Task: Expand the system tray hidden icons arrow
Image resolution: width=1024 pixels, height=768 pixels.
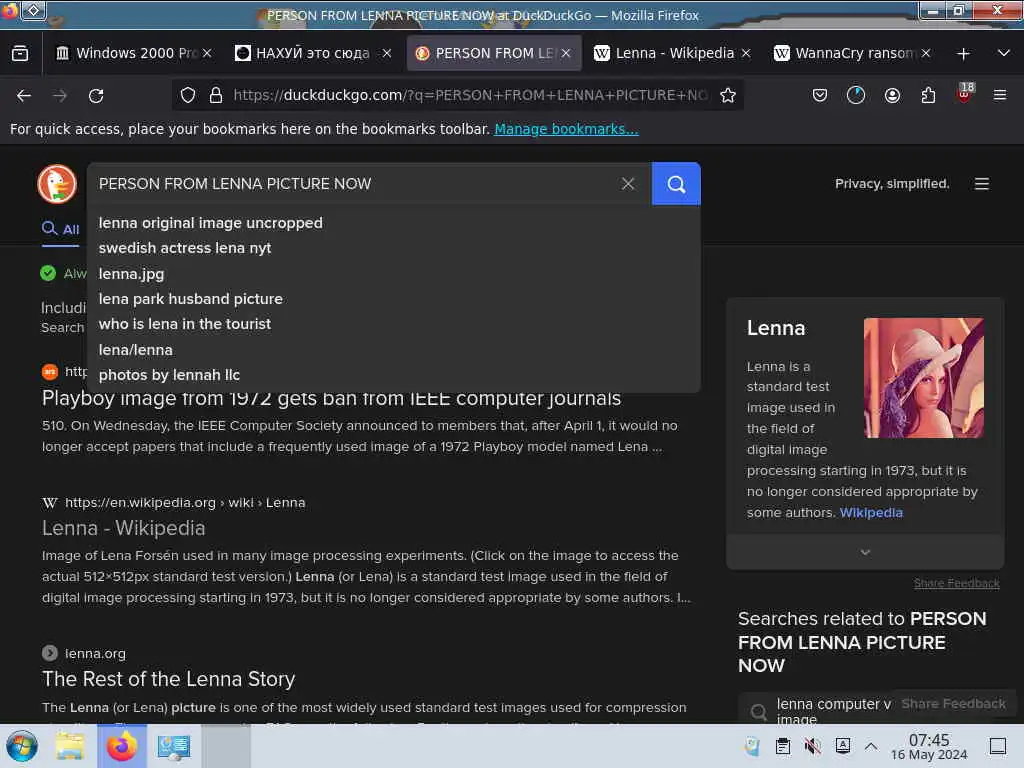Action: pos(871,746)
